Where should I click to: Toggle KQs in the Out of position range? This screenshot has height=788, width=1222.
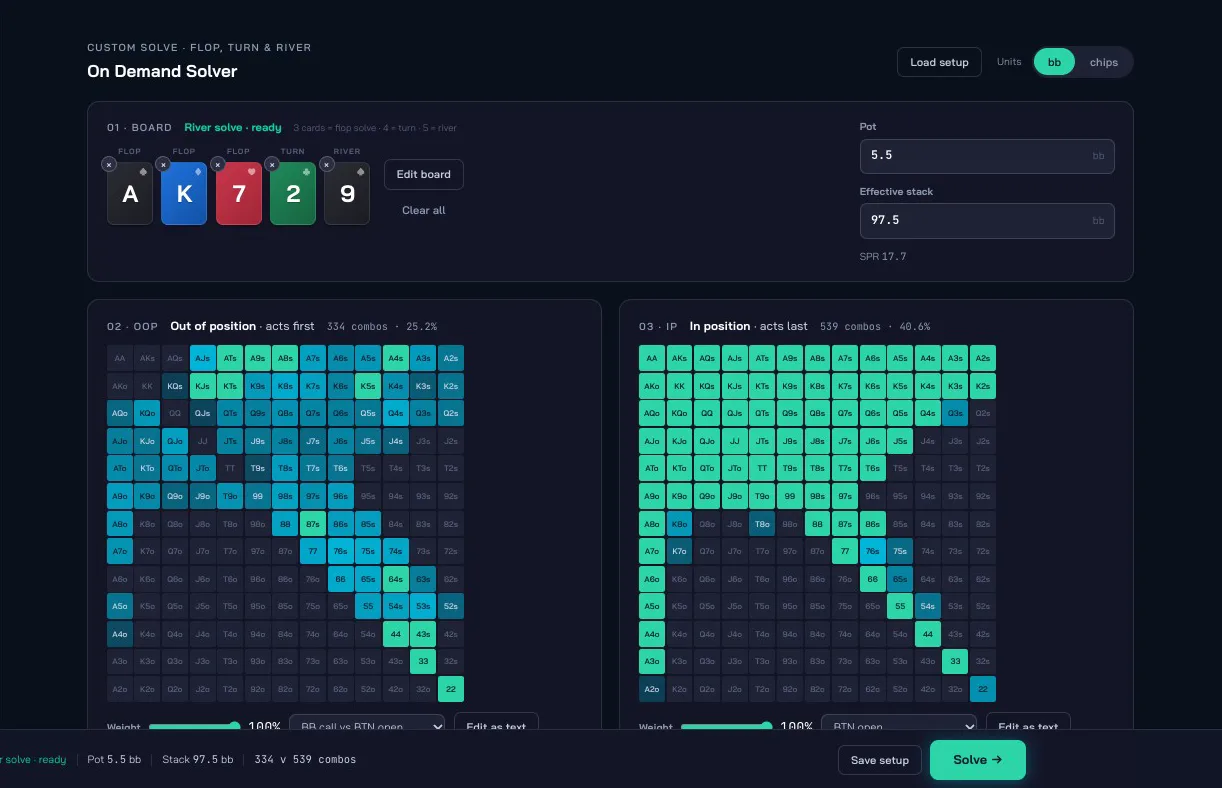(x=175, y=386)
